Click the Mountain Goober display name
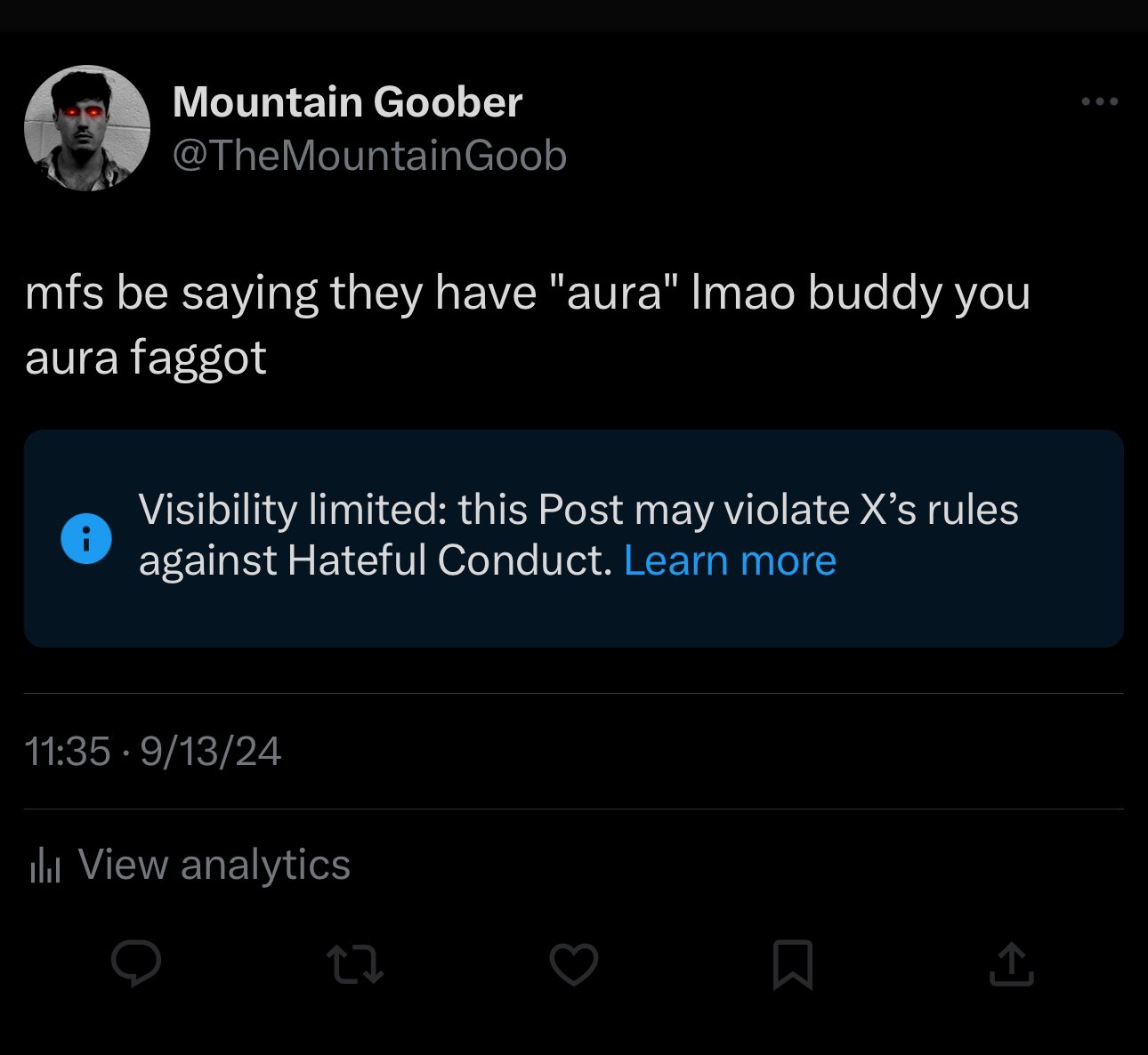 (347, 102)
